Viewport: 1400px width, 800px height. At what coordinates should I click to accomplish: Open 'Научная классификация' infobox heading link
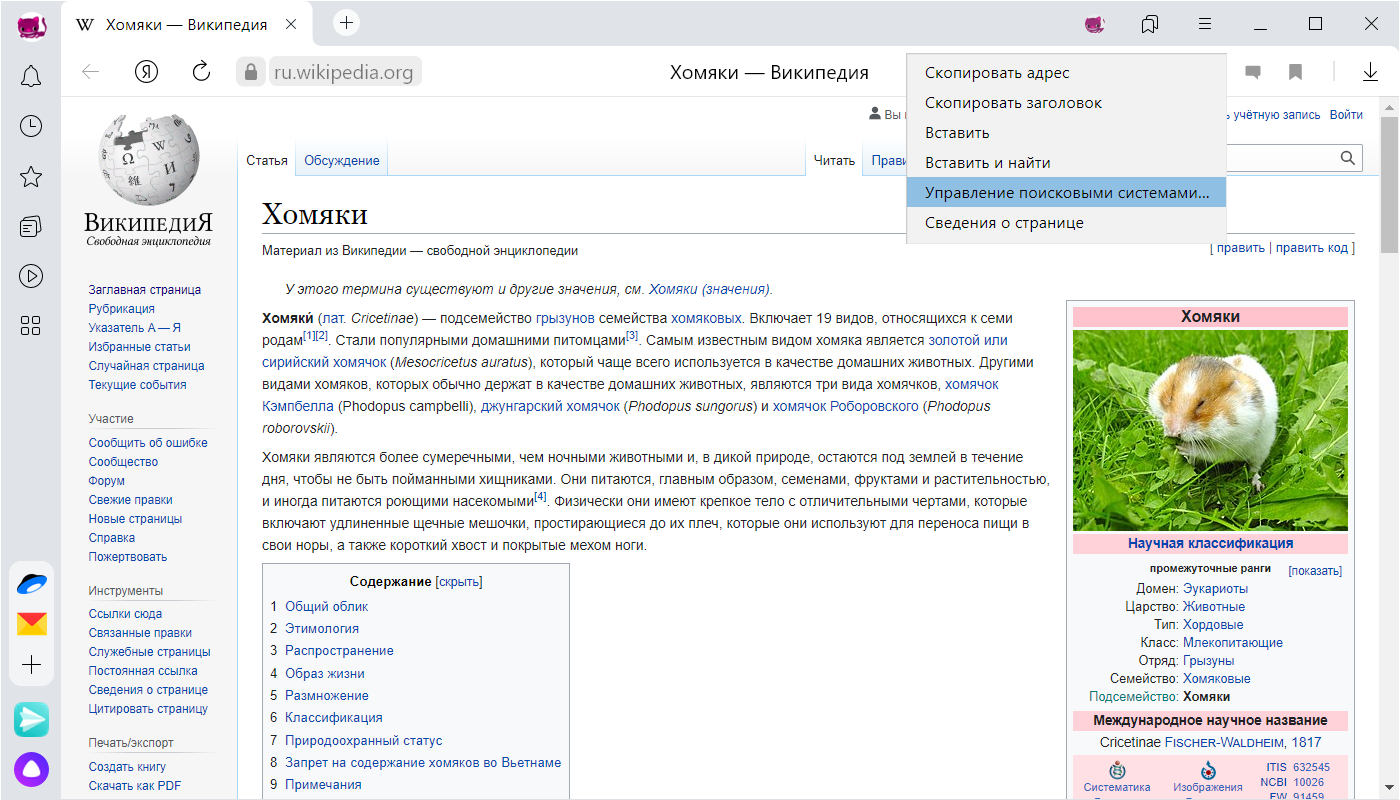[x=1210, y=544]
